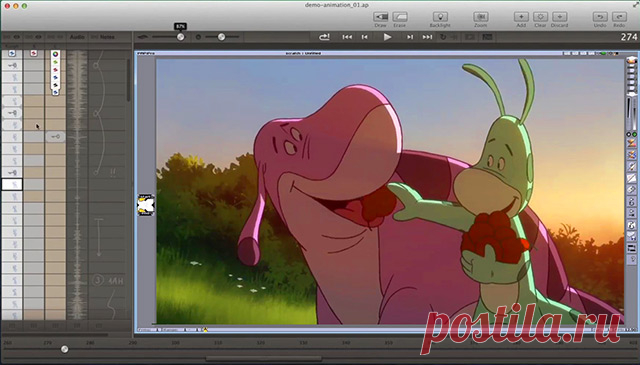Click the circular arrow icon after the skip-to-end button

click(443, 37)
